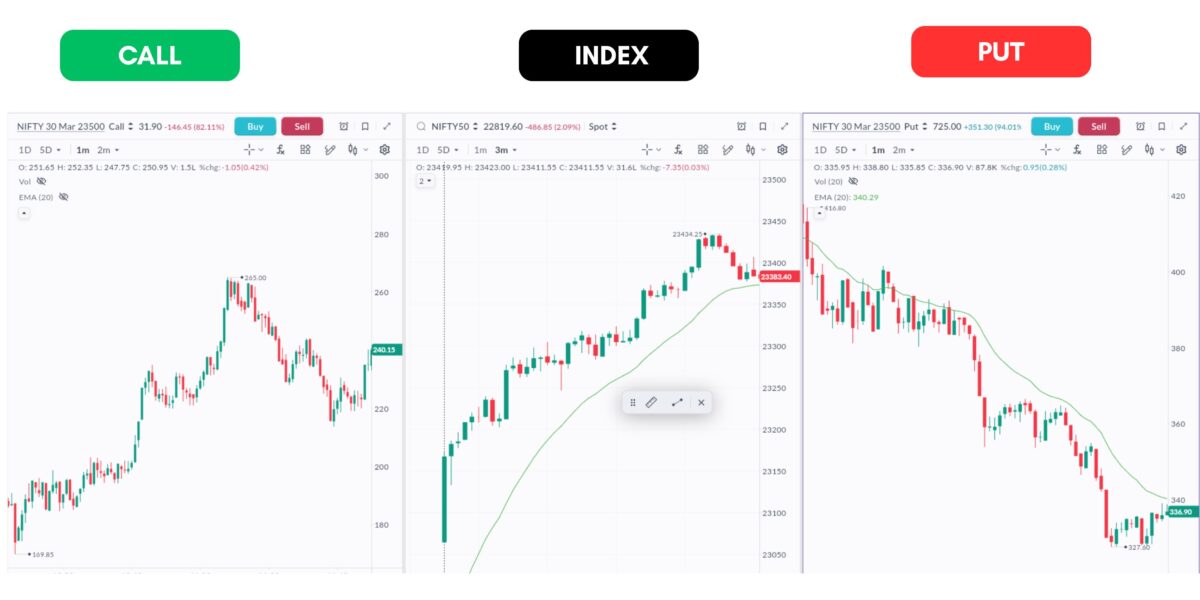Open the Spot selector in Index chart
Viewport: 1200px width, 600px height.
point(603,127)
